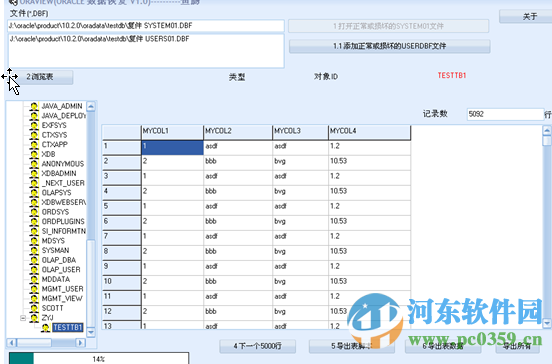Click tree horizontal scrollbar right arrow
552x364 pixels.
81,343
